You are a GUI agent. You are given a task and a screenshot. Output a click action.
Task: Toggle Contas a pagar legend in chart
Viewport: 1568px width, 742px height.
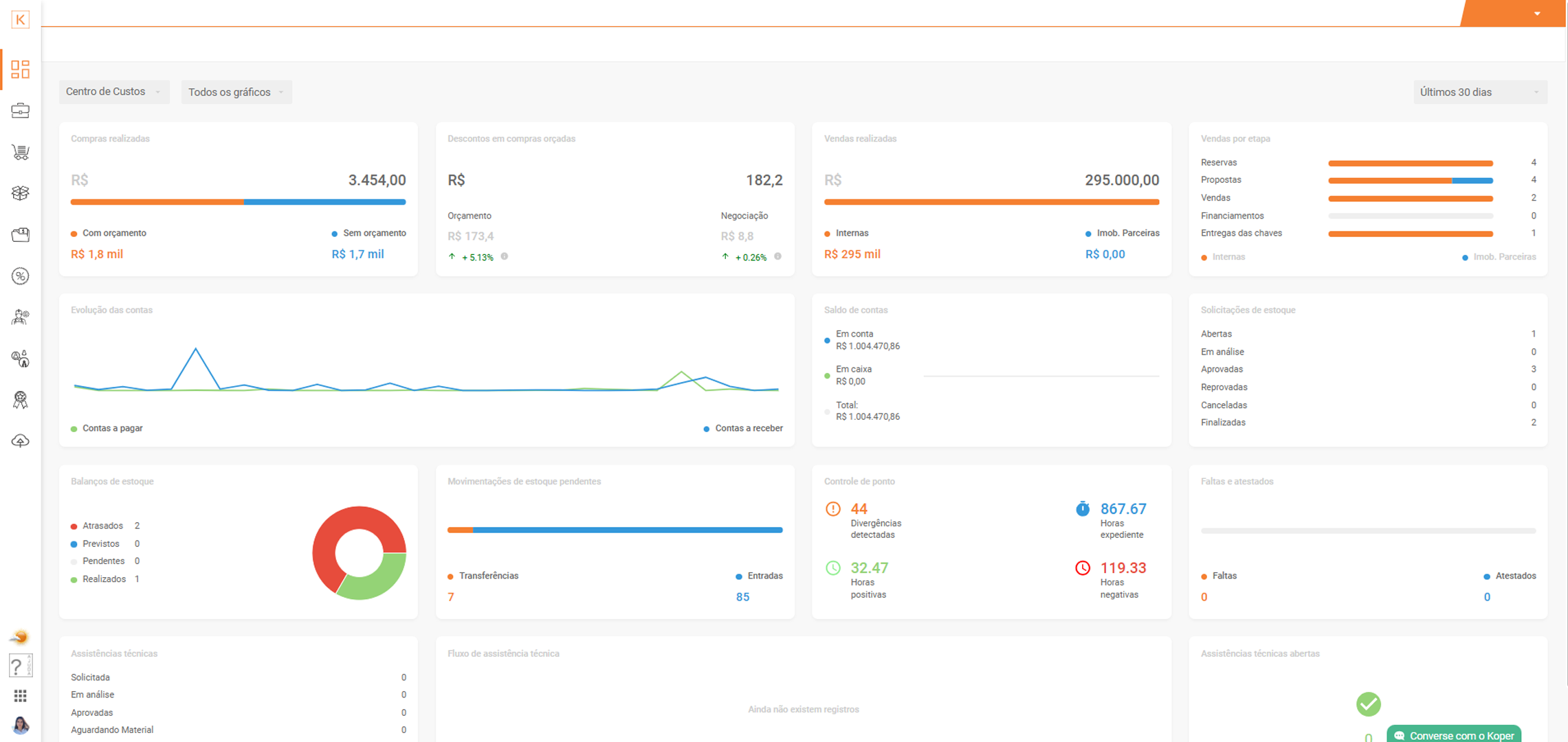click(x=107, y=428)
